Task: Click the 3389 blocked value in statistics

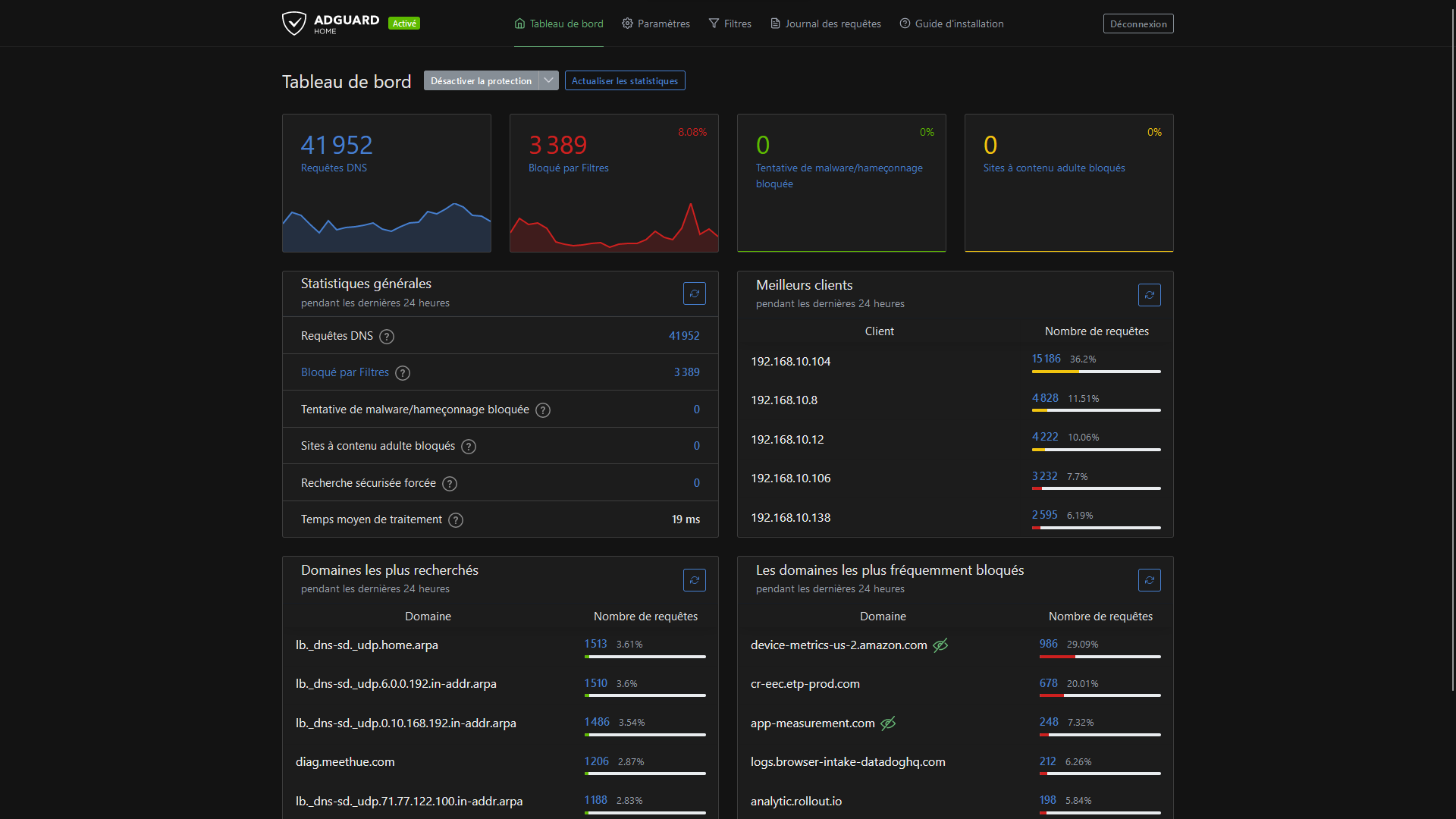Action: 687,372
